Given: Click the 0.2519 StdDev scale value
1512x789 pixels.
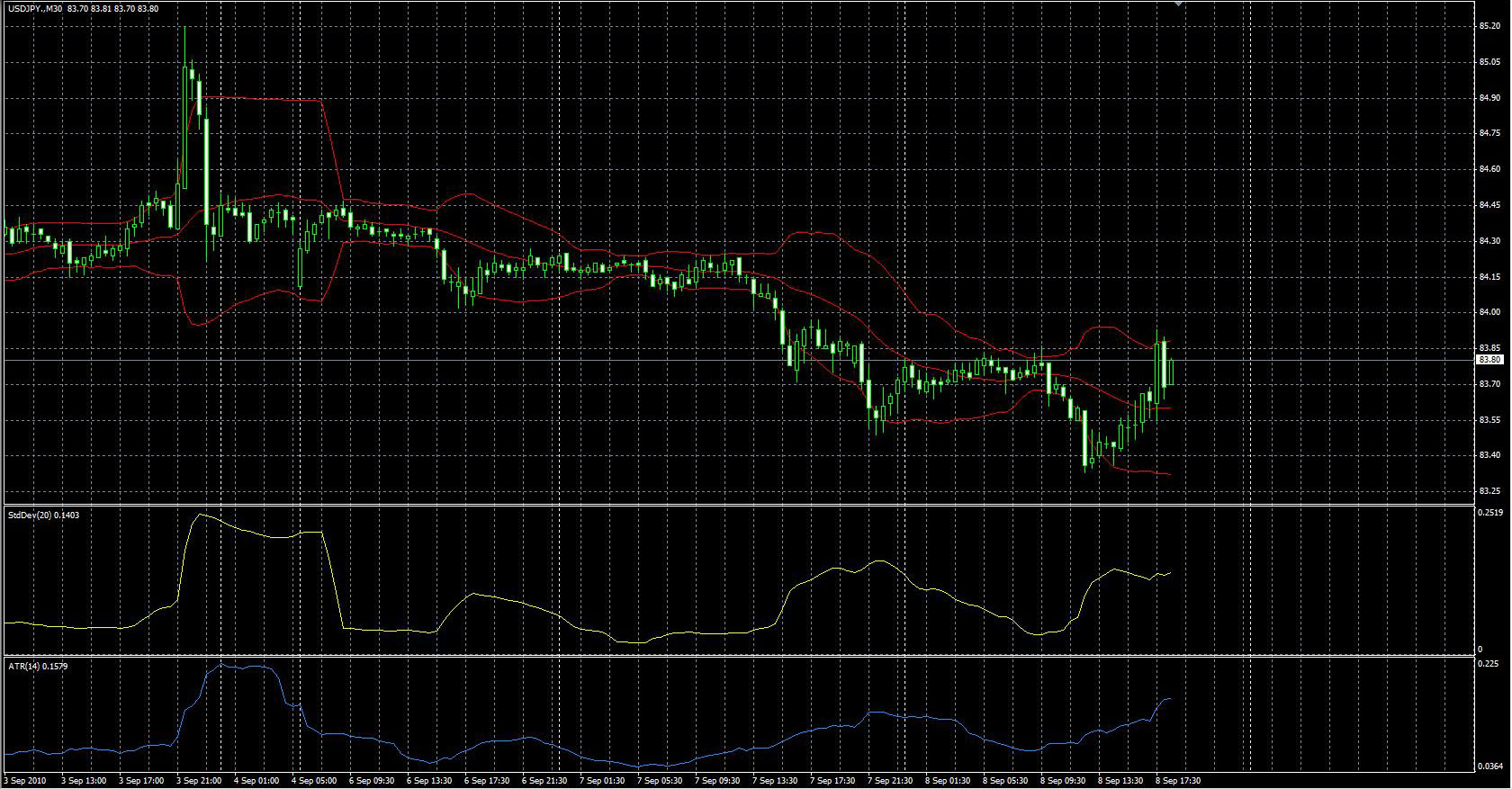Looking at the screenshot, I should pyautogui.click(x=1489, y=512).
